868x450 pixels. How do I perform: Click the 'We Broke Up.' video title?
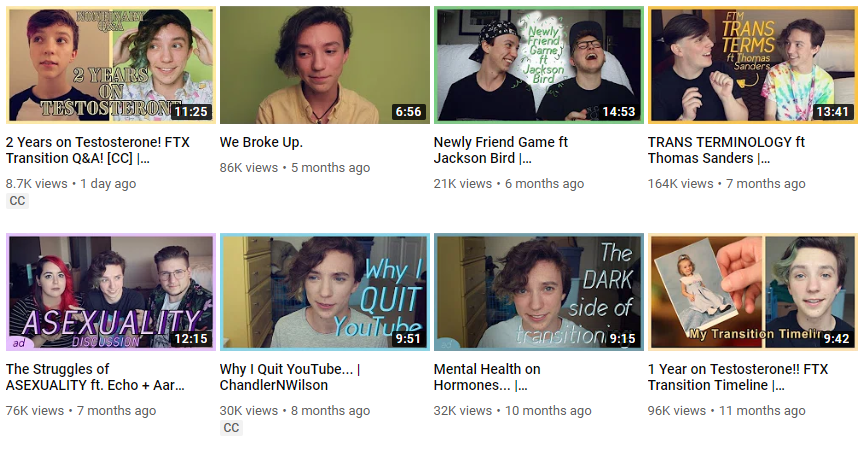point(261,142)
